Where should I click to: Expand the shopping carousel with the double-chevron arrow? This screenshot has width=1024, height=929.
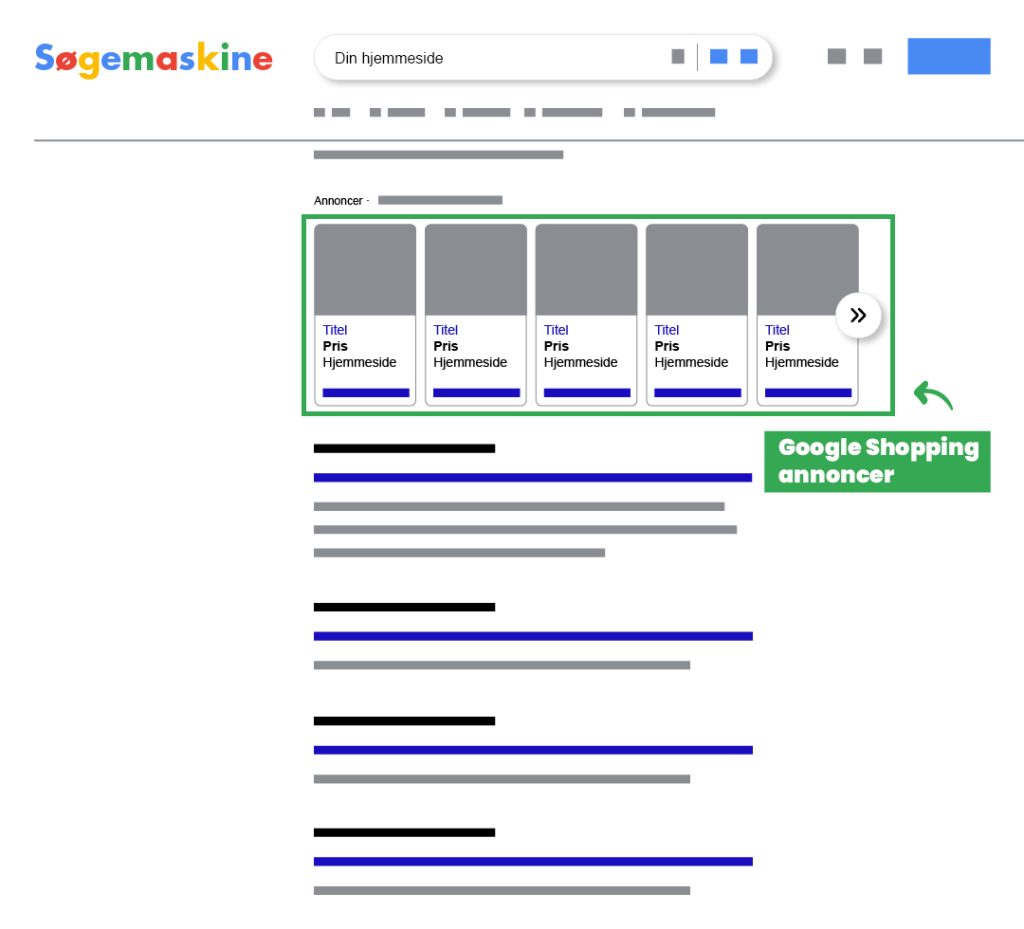(857, 314)
